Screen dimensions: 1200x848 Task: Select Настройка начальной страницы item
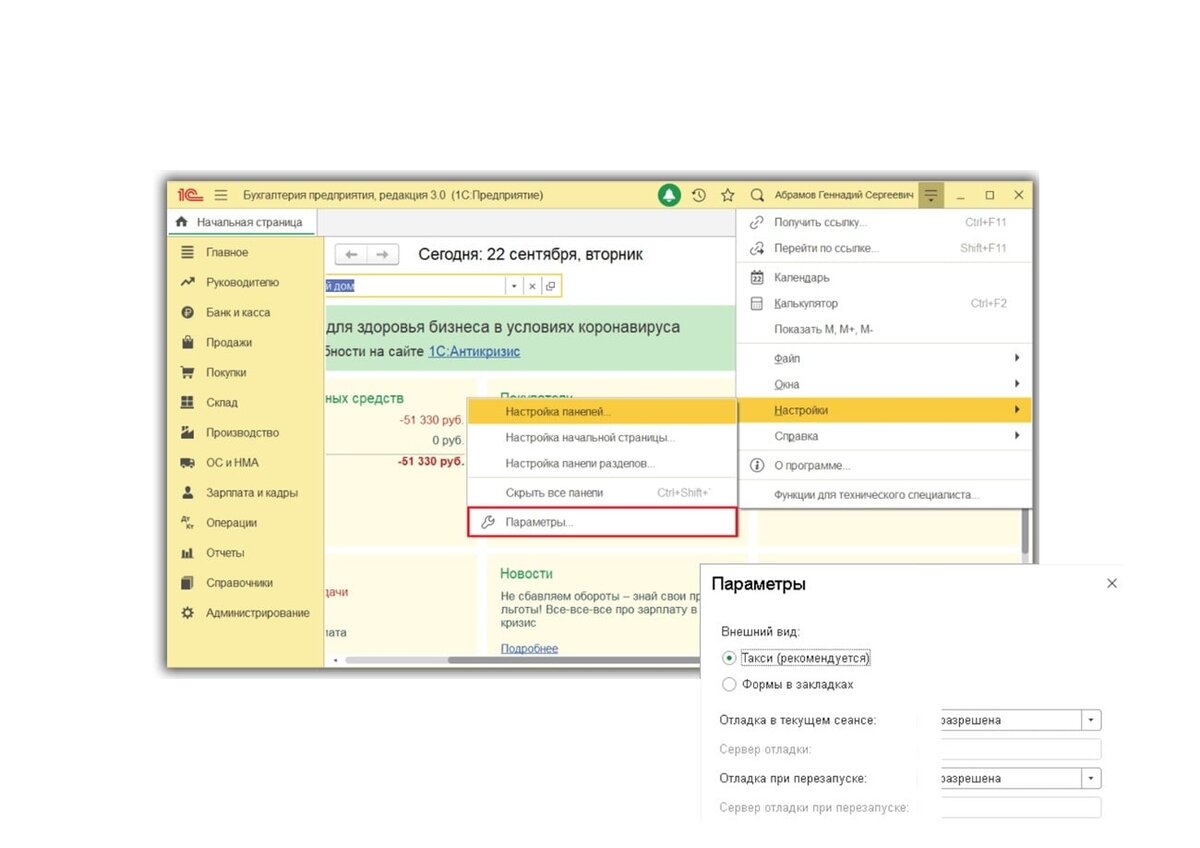[x=602, y=437]
